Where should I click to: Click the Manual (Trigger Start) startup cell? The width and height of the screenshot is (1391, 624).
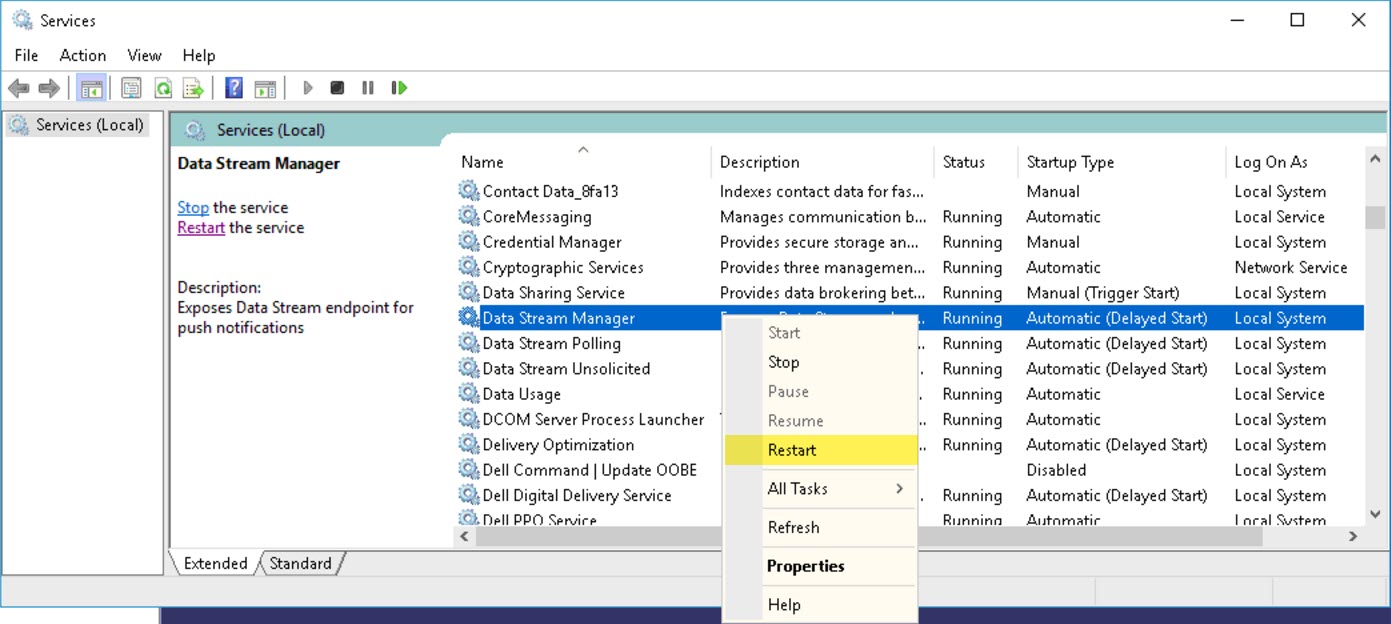click(1103, 292)
